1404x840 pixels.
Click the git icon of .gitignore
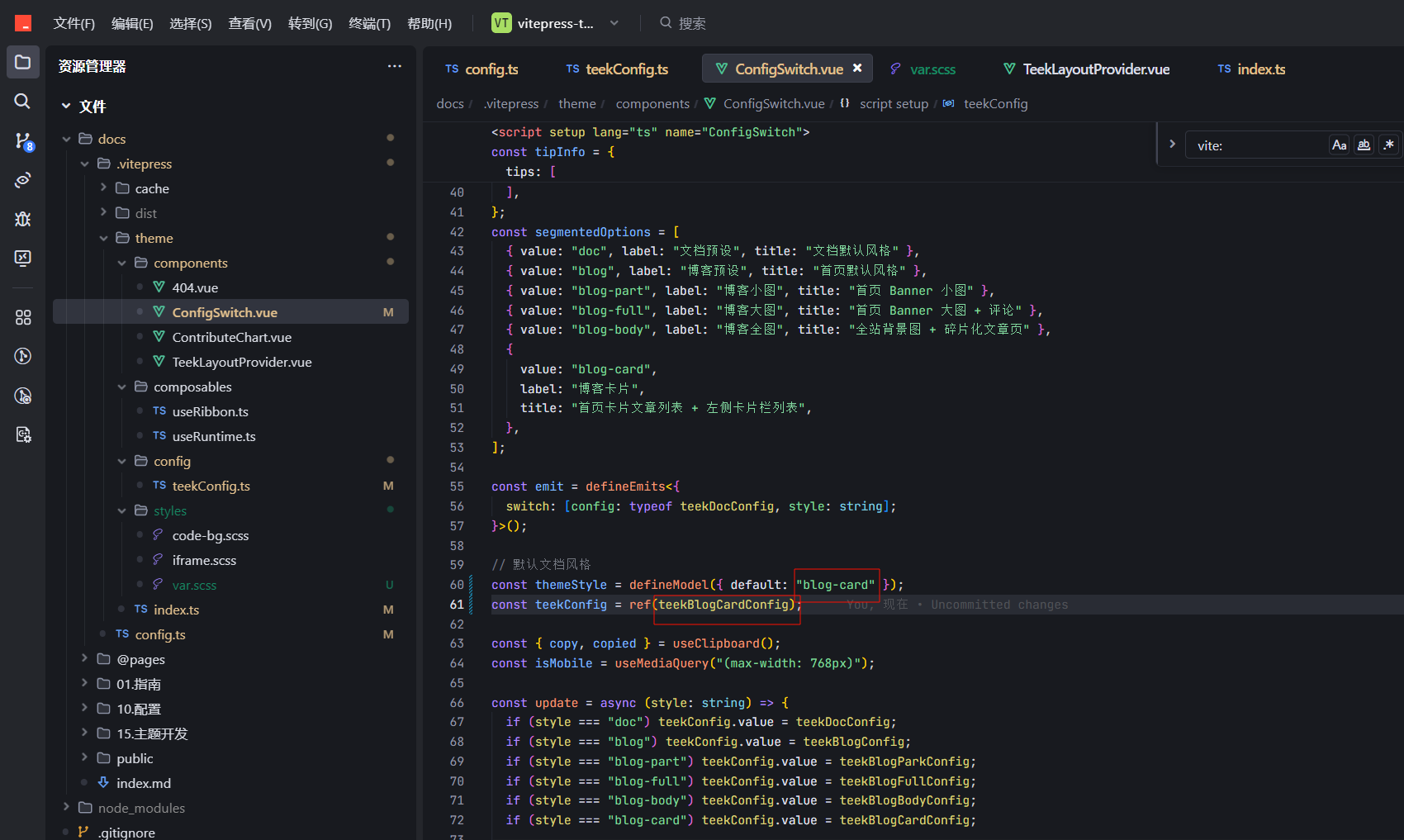83,832
